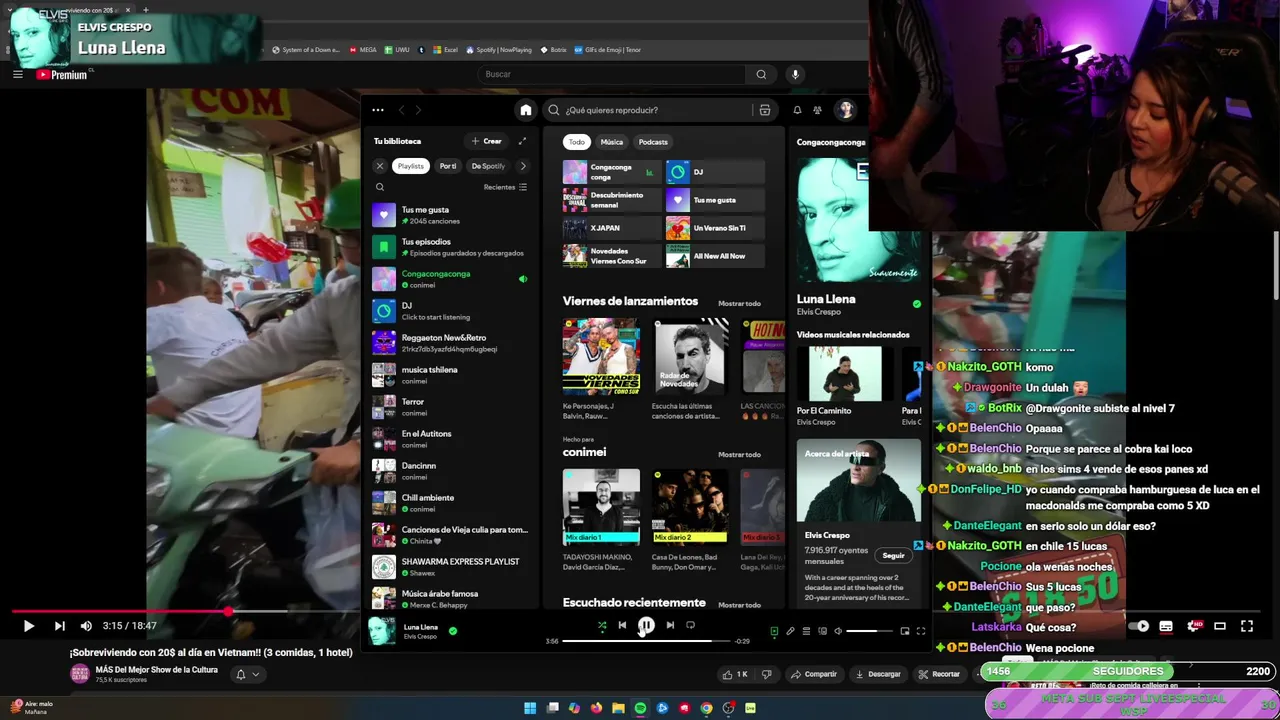Click Mostrar todo for Escuchado recientemente

739,604
